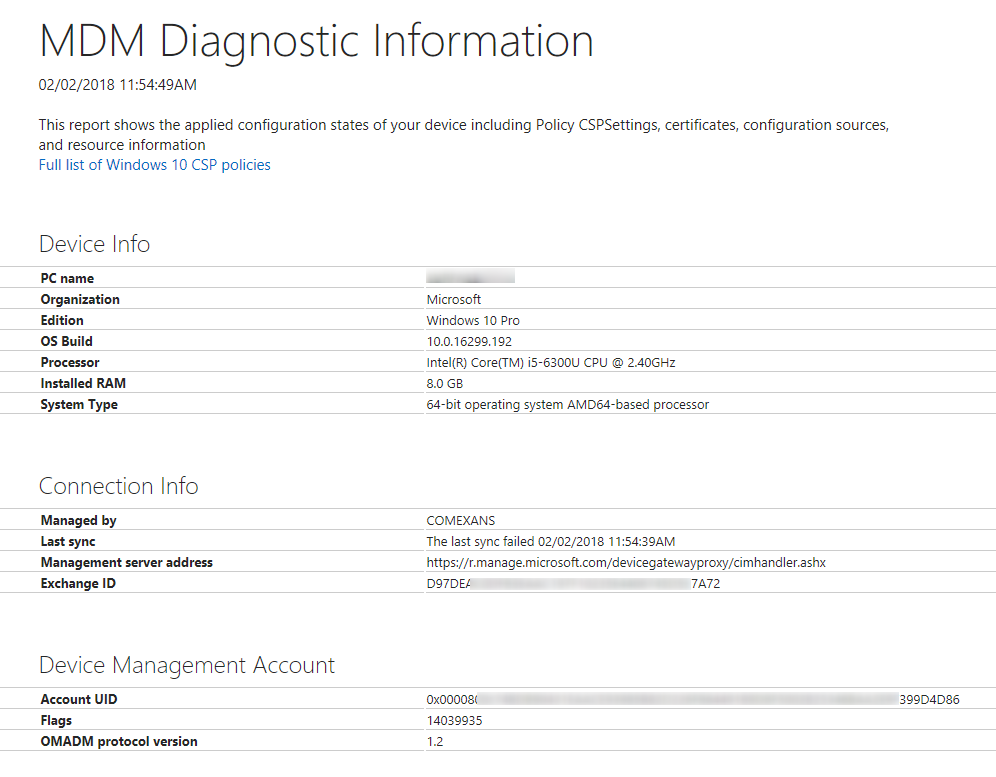
Task: Click the Intel Core i5-6300U processor value
Action: pos(551,362)
